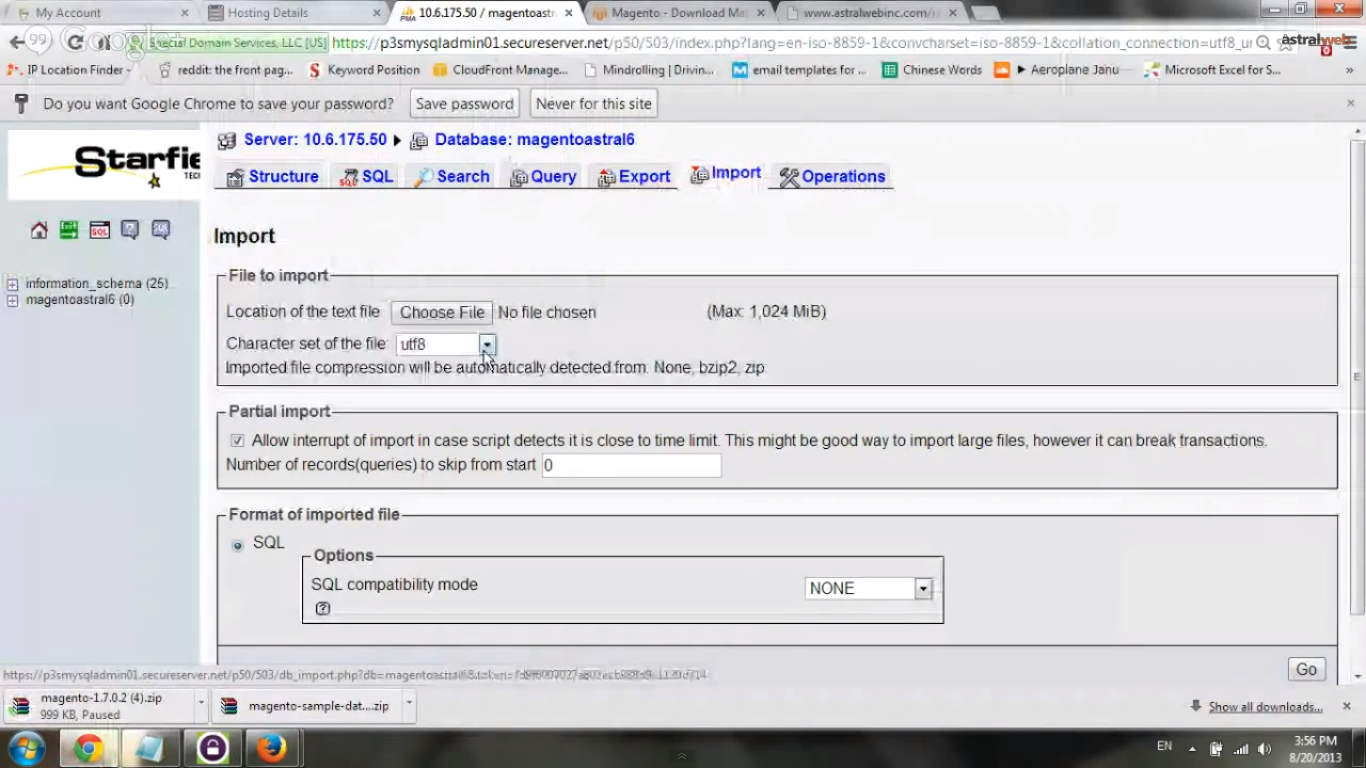Viewport: 1366px width, 768px height.
Task: Open dropdown for magento-sample-dat...zip download
Action: click(x=408, y=704)
